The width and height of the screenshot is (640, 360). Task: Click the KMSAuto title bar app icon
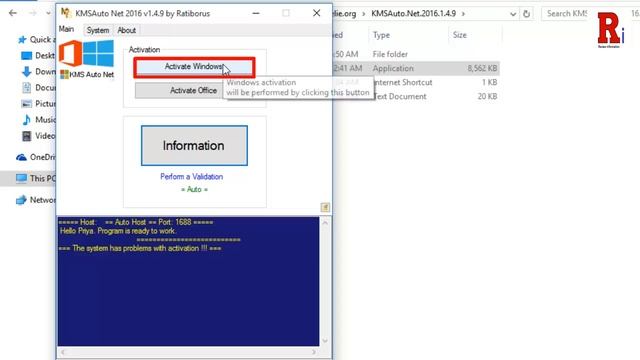[66, 13]
